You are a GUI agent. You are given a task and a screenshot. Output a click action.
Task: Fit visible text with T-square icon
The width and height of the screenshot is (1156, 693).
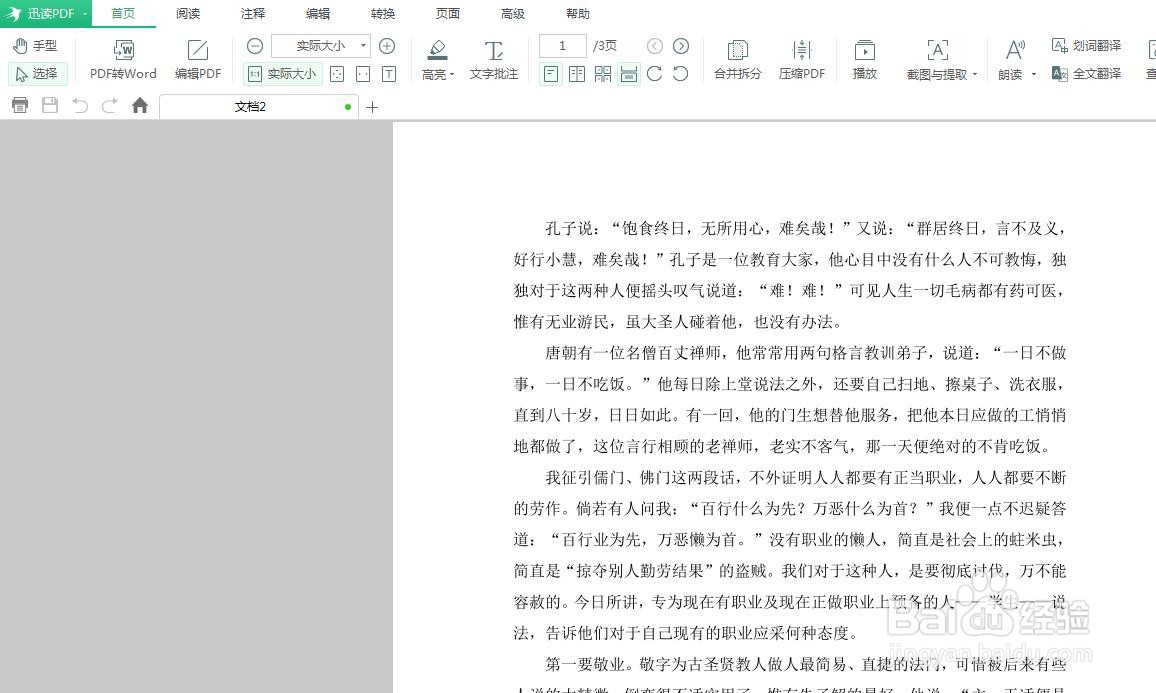(x=389, y=74)
